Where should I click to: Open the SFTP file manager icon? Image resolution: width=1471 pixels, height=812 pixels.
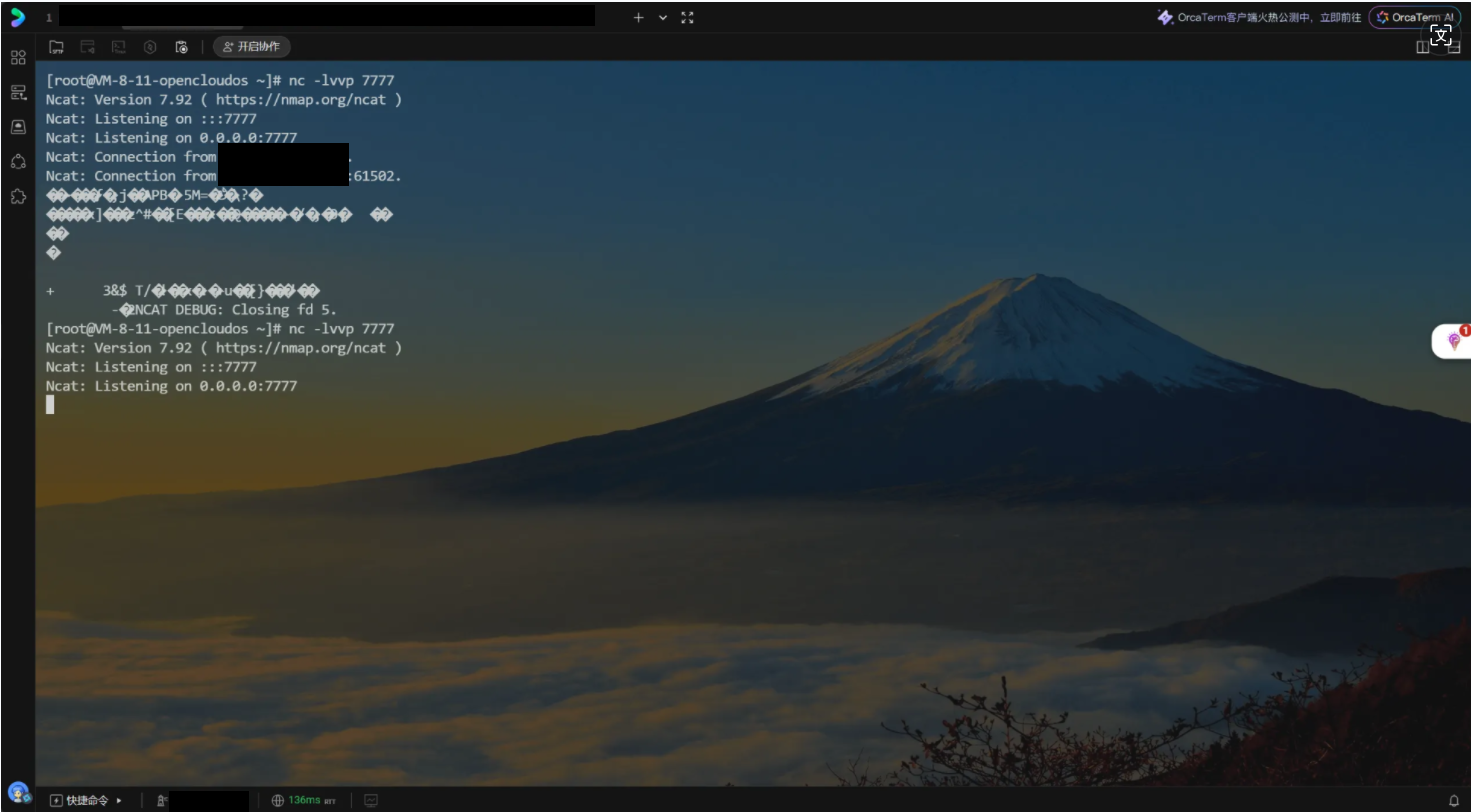pyautogui.click(x=56, y=47)
